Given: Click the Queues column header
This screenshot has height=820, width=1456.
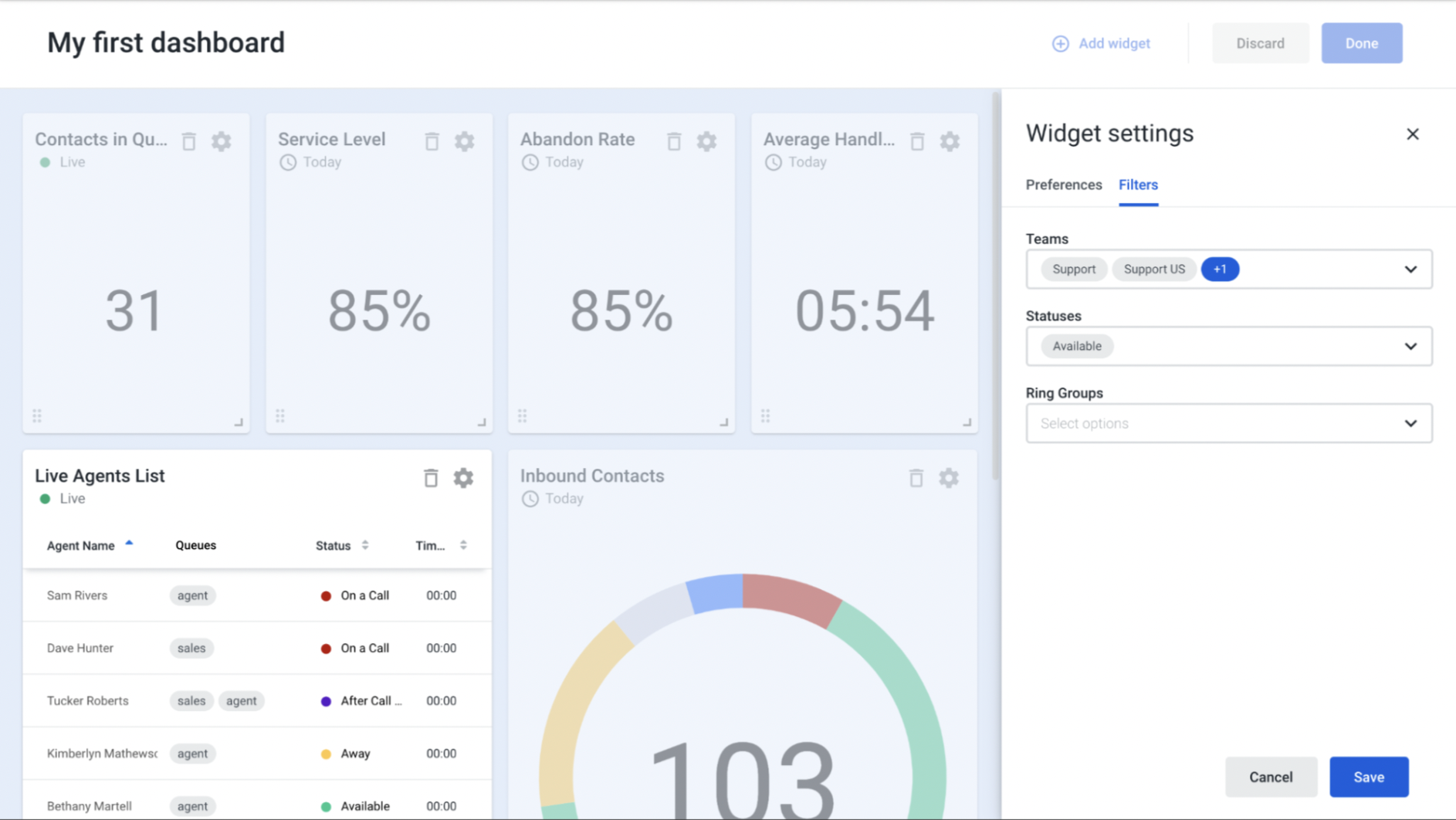Looking at the screenshot, I should tap(195, 545).
